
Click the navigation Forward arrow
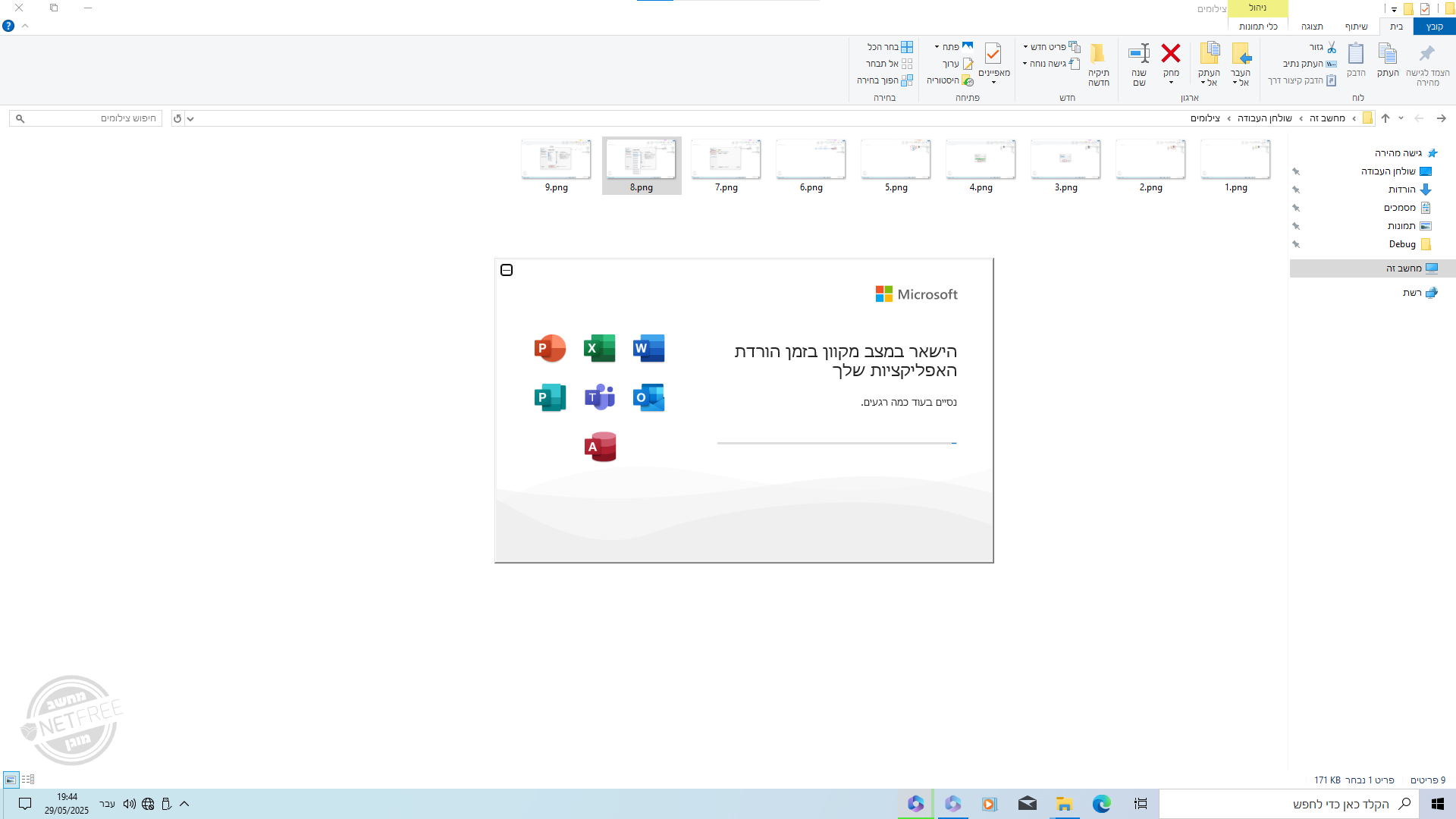pos(1419,118)
